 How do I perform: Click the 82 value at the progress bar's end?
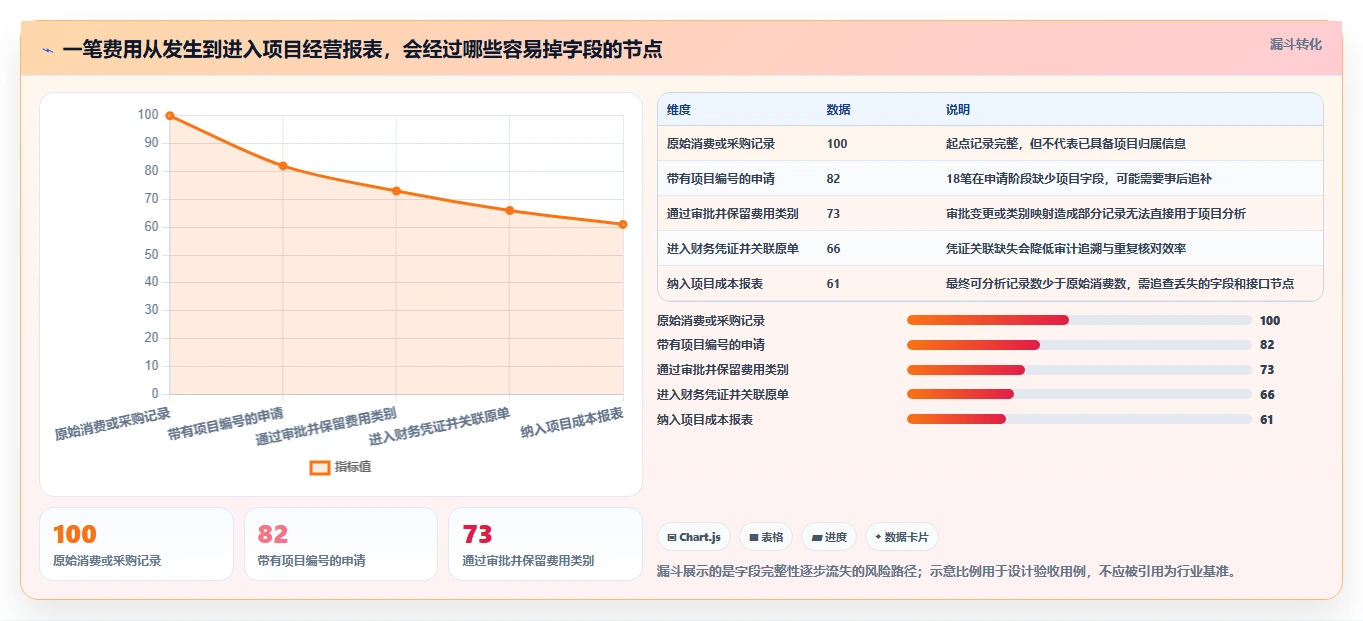[x=1267, y=345]
